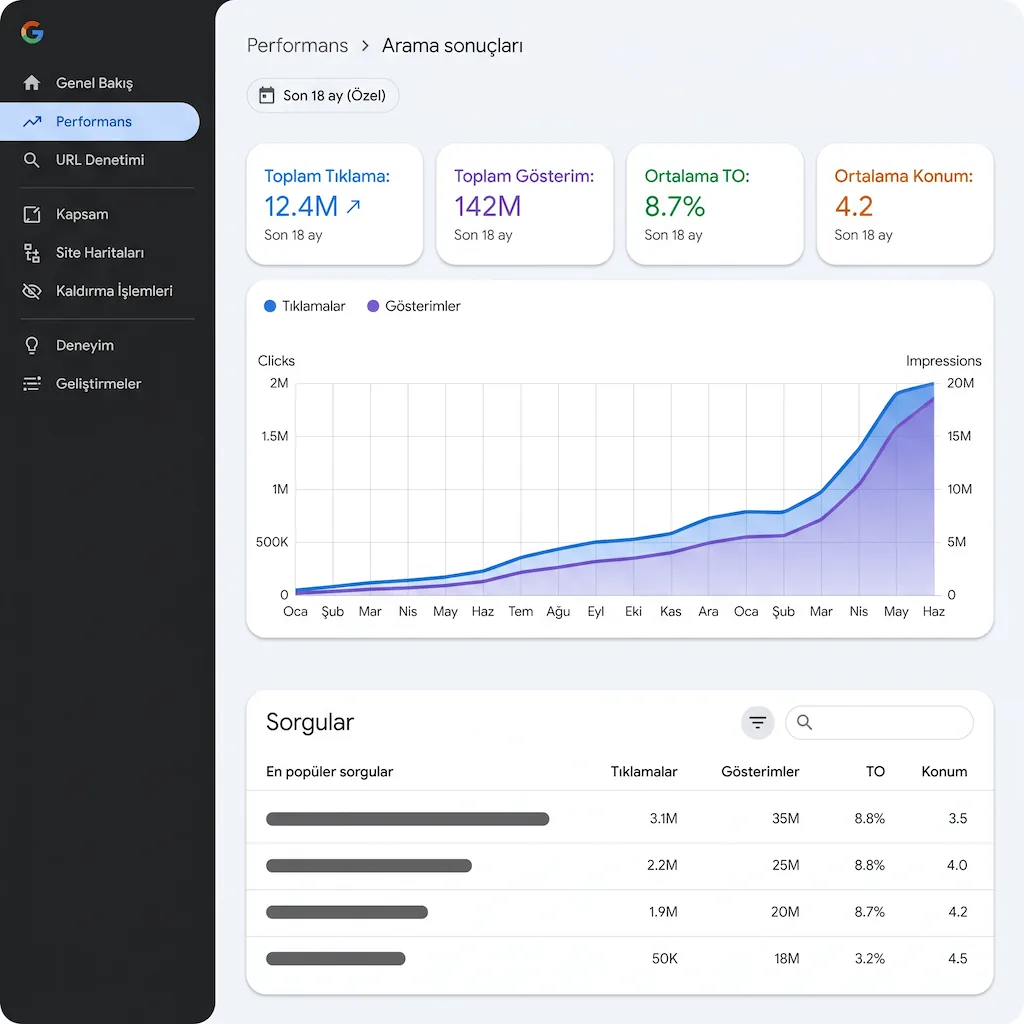Click the breadcrumb chevron separator

coord(366,46)
